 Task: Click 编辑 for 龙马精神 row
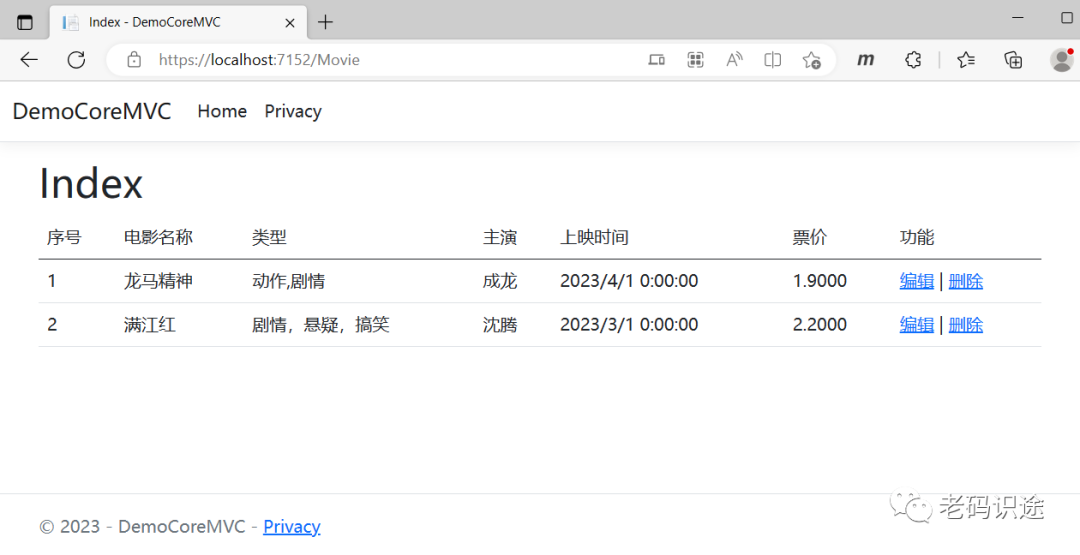click(917, 281)
